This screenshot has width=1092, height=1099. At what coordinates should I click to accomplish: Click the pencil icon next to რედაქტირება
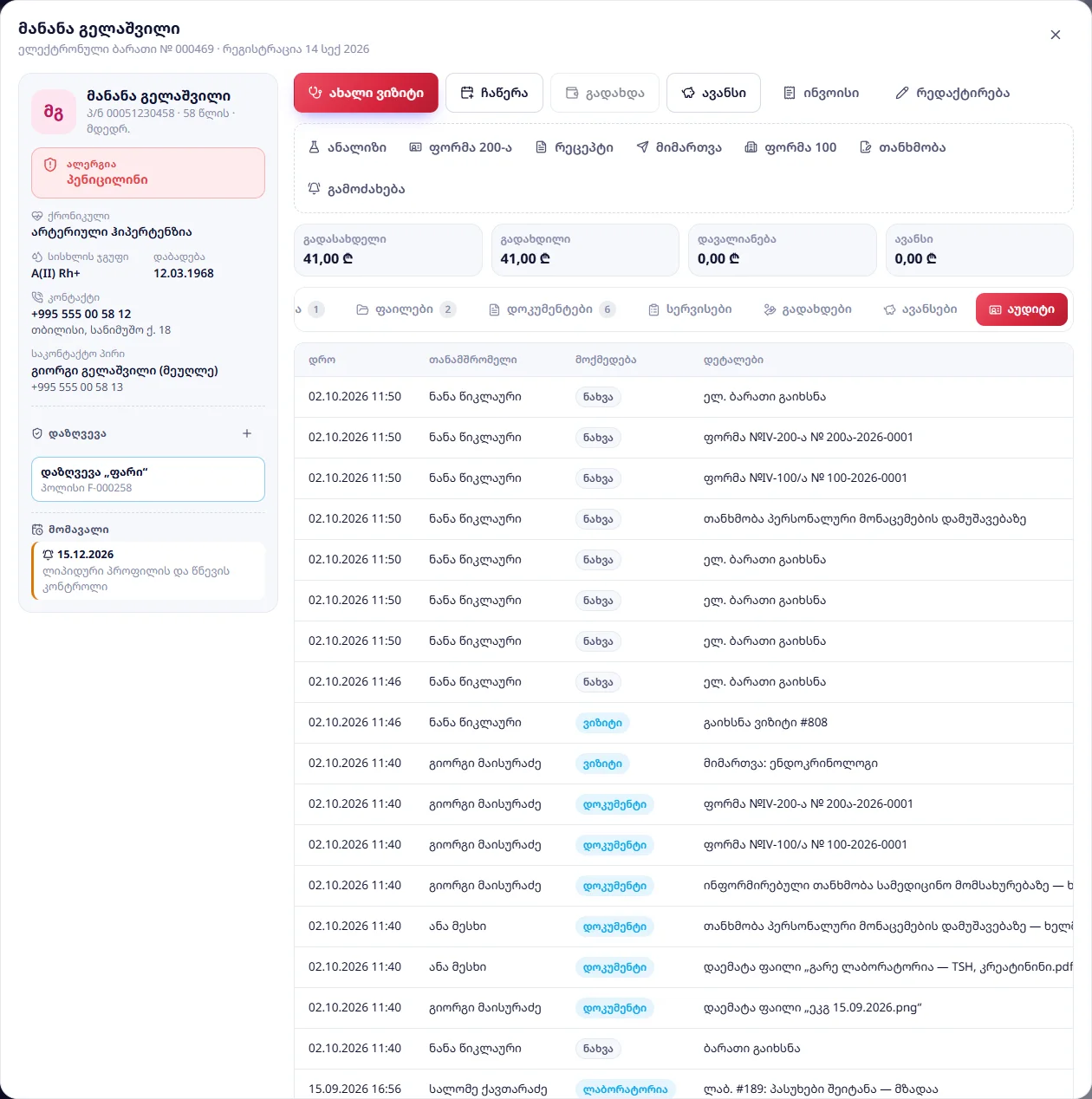tap(902, 93)
